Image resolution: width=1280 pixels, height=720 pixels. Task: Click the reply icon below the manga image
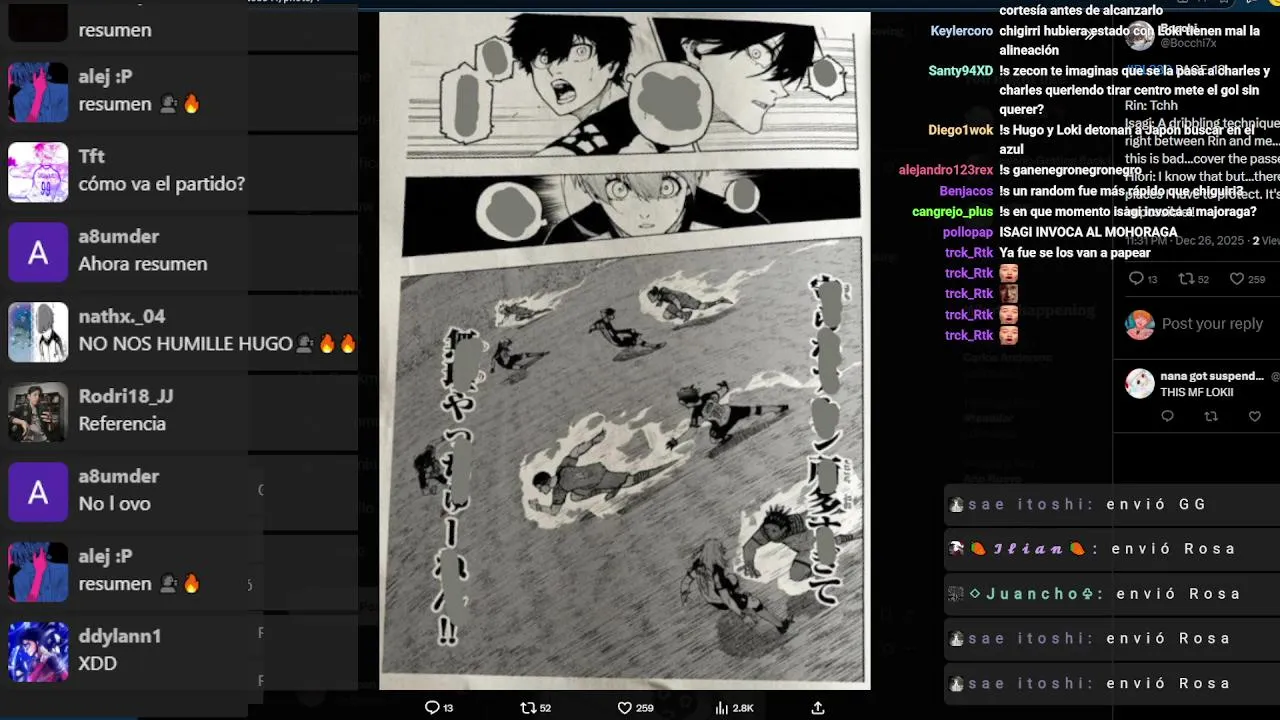pos(432,708)
